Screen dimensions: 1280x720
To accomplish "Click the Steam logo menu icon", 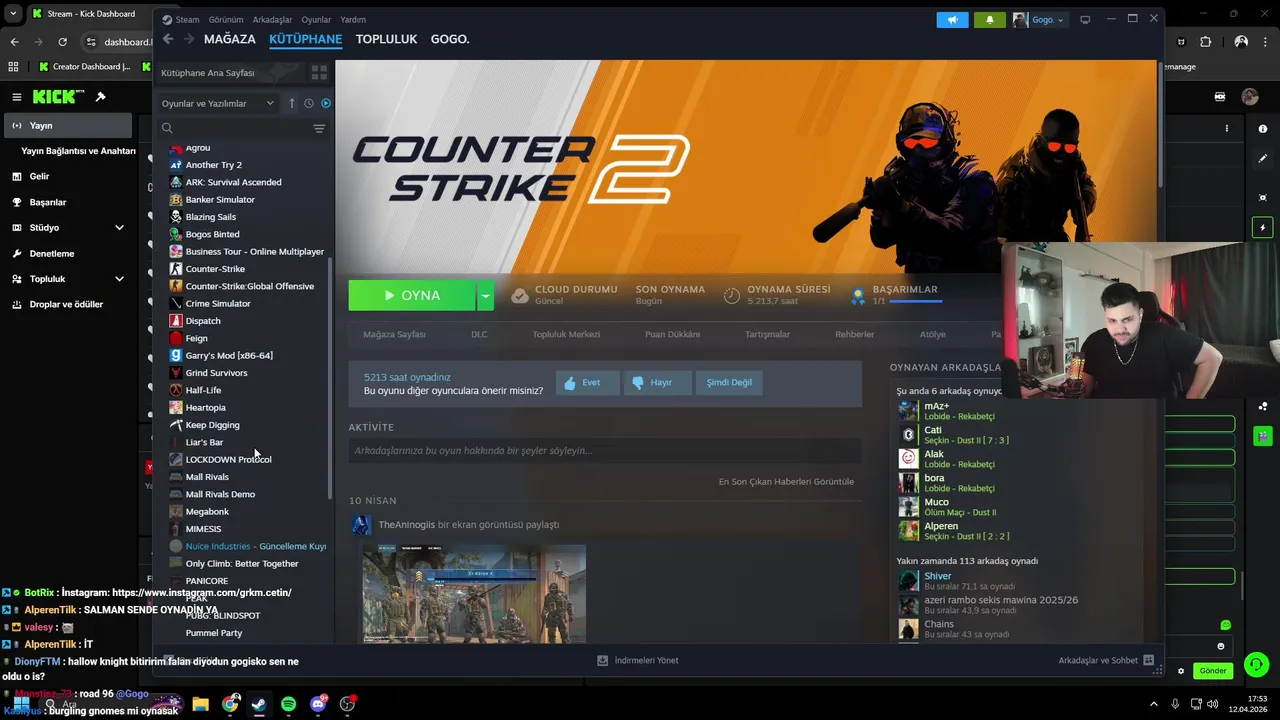I will coord(167,19).
